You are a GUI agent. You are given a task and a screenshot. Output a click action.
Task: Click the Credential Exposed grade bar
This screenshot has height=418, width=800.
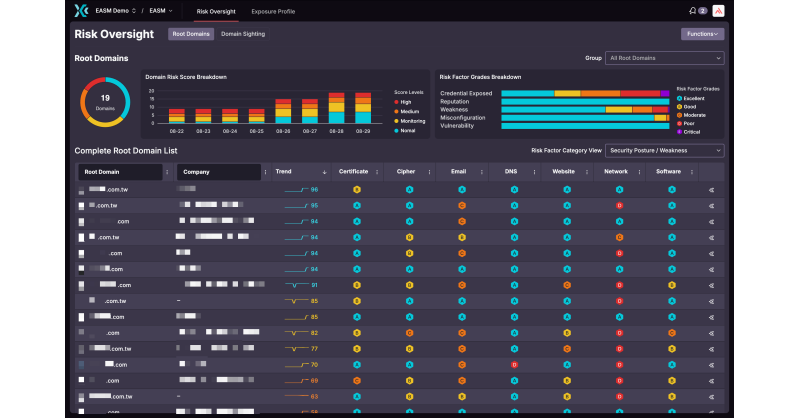click(584, 93)
